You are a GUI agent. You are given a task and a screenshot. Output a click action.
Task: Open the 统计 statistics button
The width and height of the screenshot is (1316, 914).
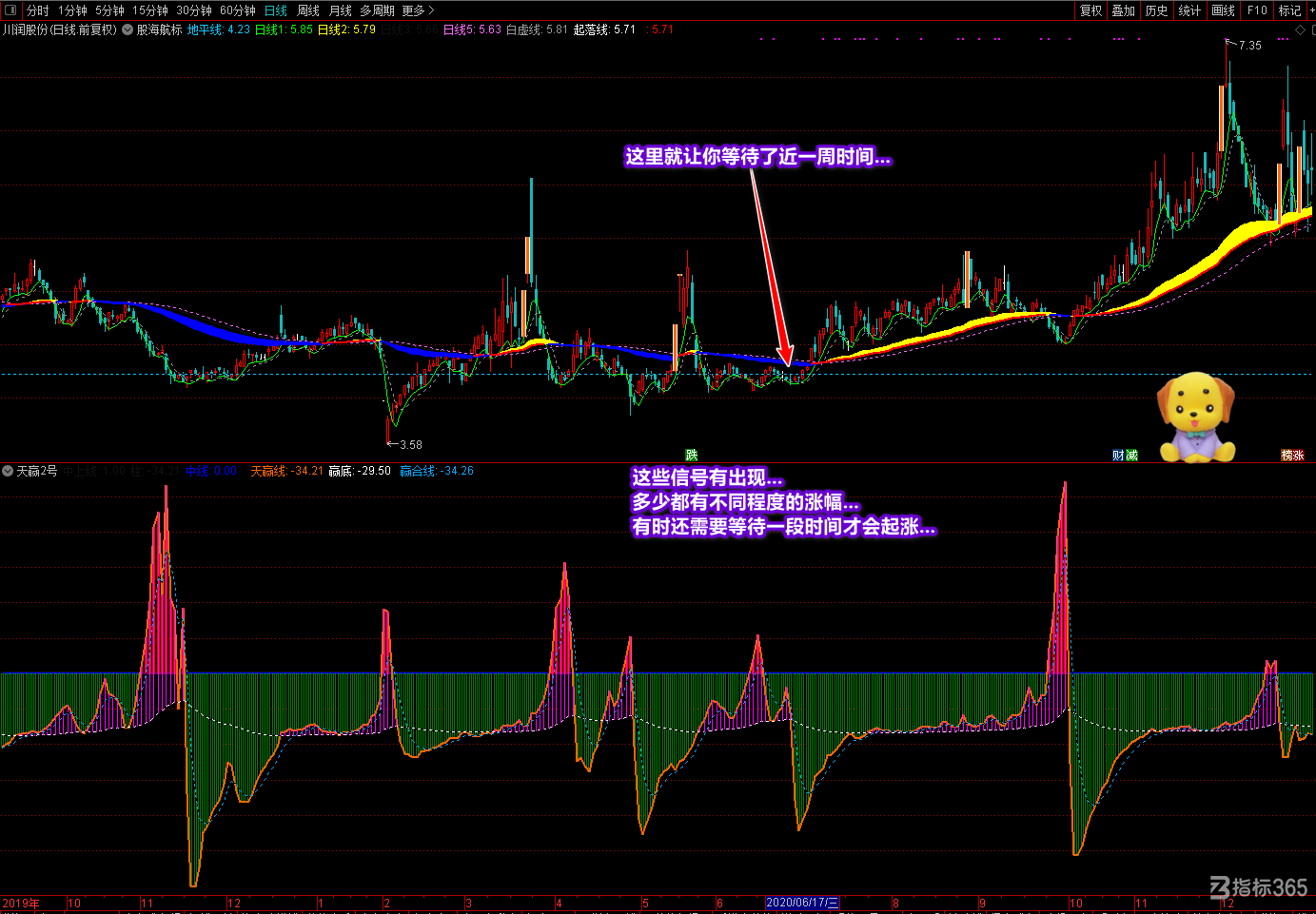pos(1189,10)
